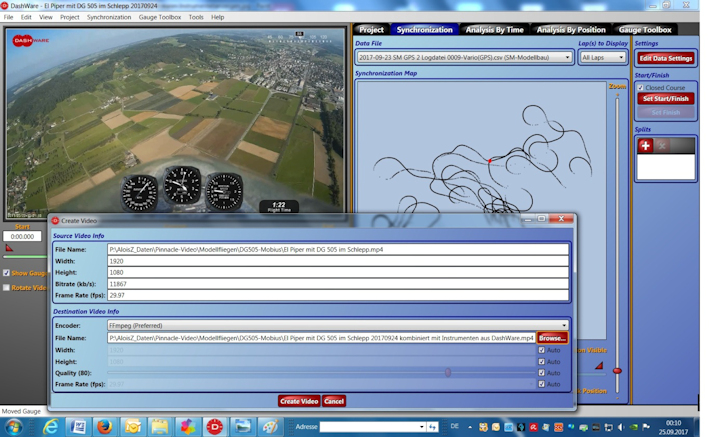Open the Outlook mail icon in the taskbar
Image resolution: width=720 pixels, height=437 pixels.
point(132,427)
